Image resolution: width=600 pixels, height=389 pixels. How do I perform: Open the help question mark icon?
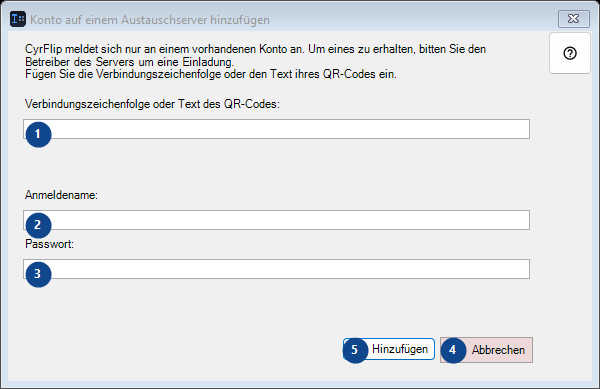(570, 53)
